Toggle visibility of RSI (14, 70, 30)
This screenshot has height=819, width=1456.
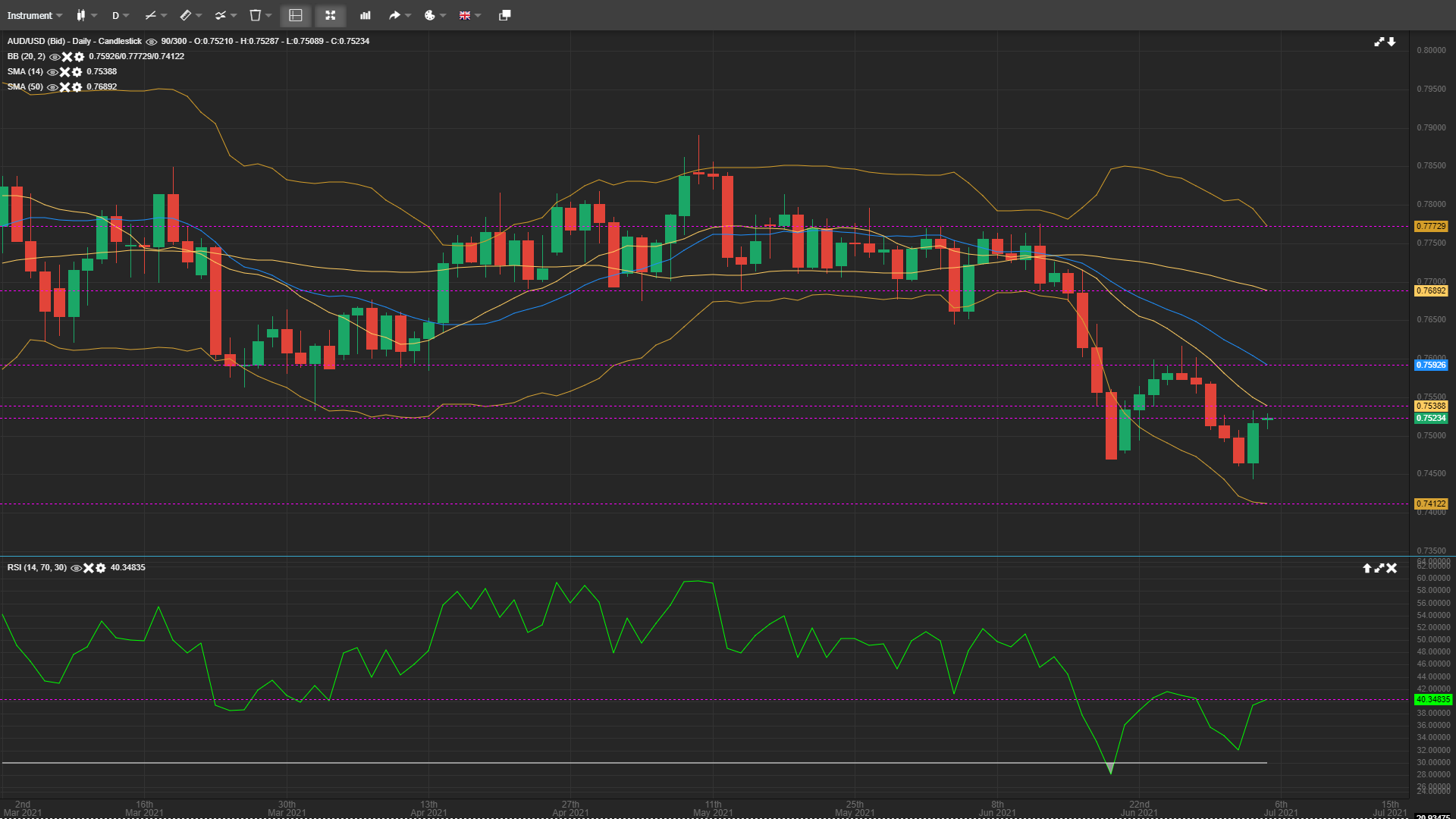point(76,568)
